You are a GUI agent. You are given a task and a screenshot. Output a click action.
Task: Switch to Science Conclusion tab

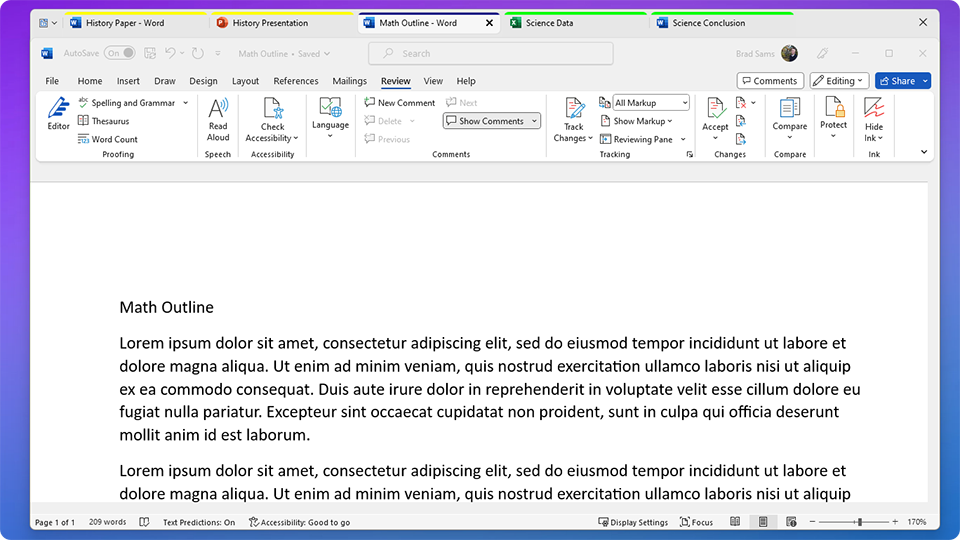[722, 23]
